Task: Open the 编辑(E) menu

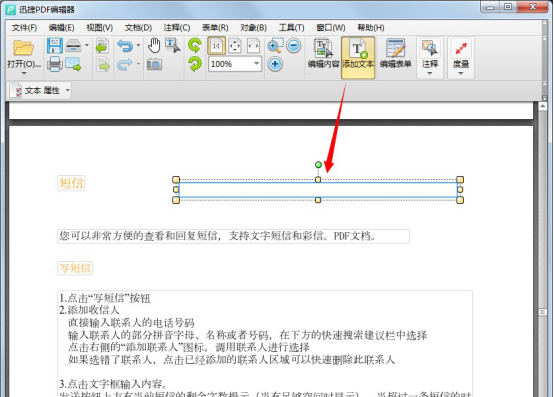Action: click(x=61, y=28)
